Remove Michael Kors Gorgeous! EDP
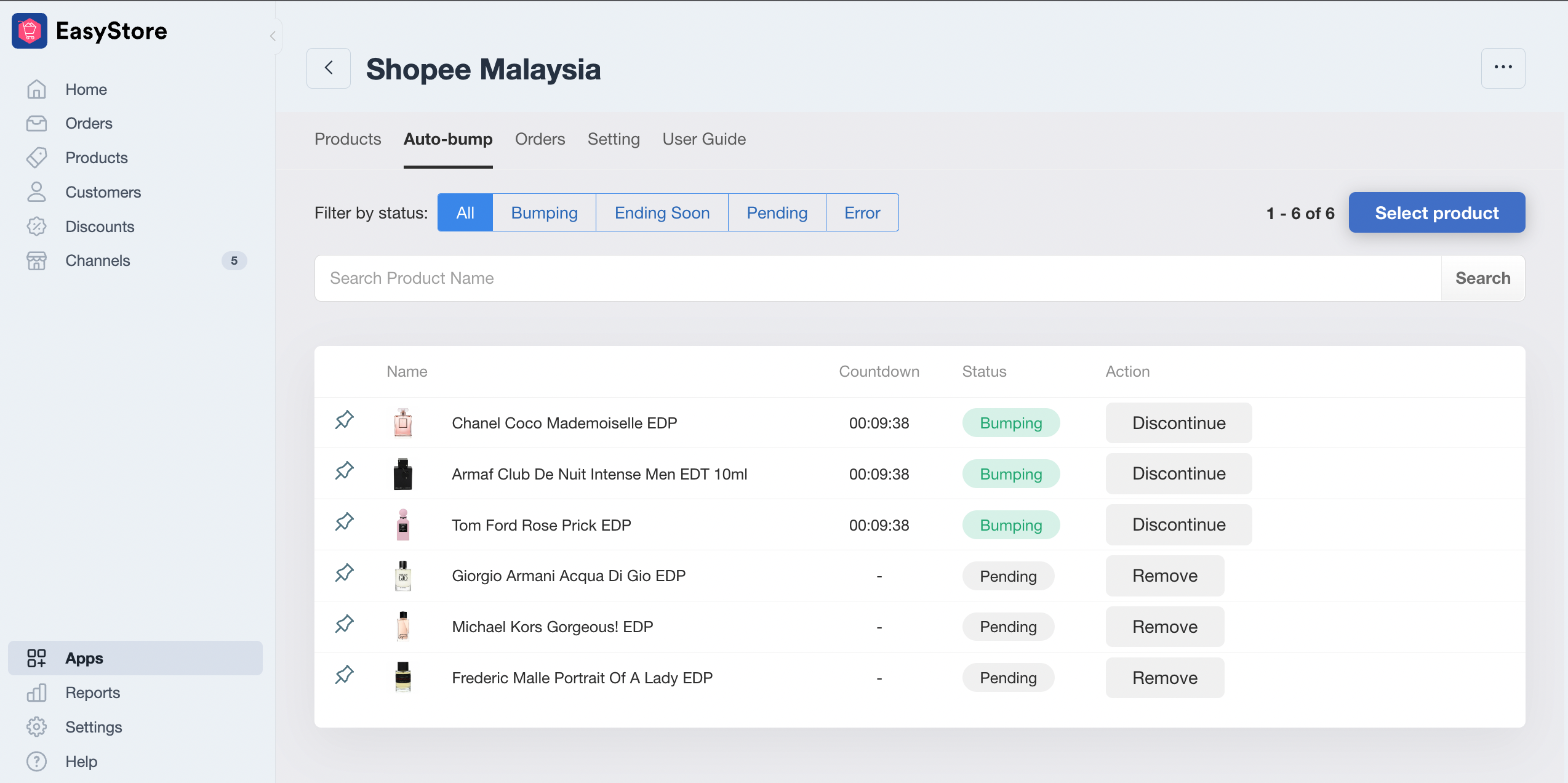Image resolution: width=1568 pixels, height=783 pixels. pos(1165,627)
